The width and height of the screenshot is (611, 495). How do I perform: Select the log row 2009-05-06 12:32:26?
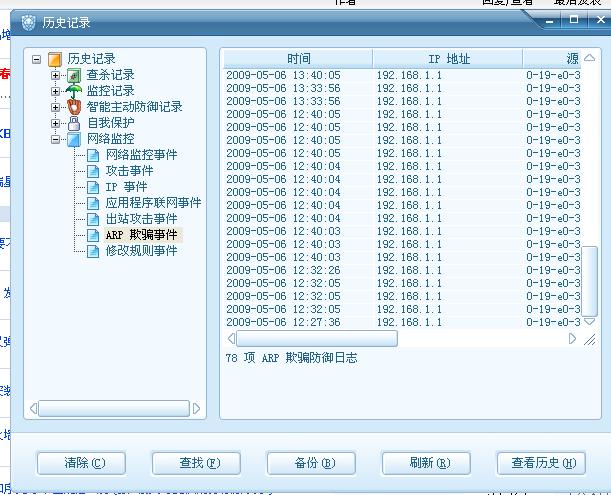click(x=402, y=270)
